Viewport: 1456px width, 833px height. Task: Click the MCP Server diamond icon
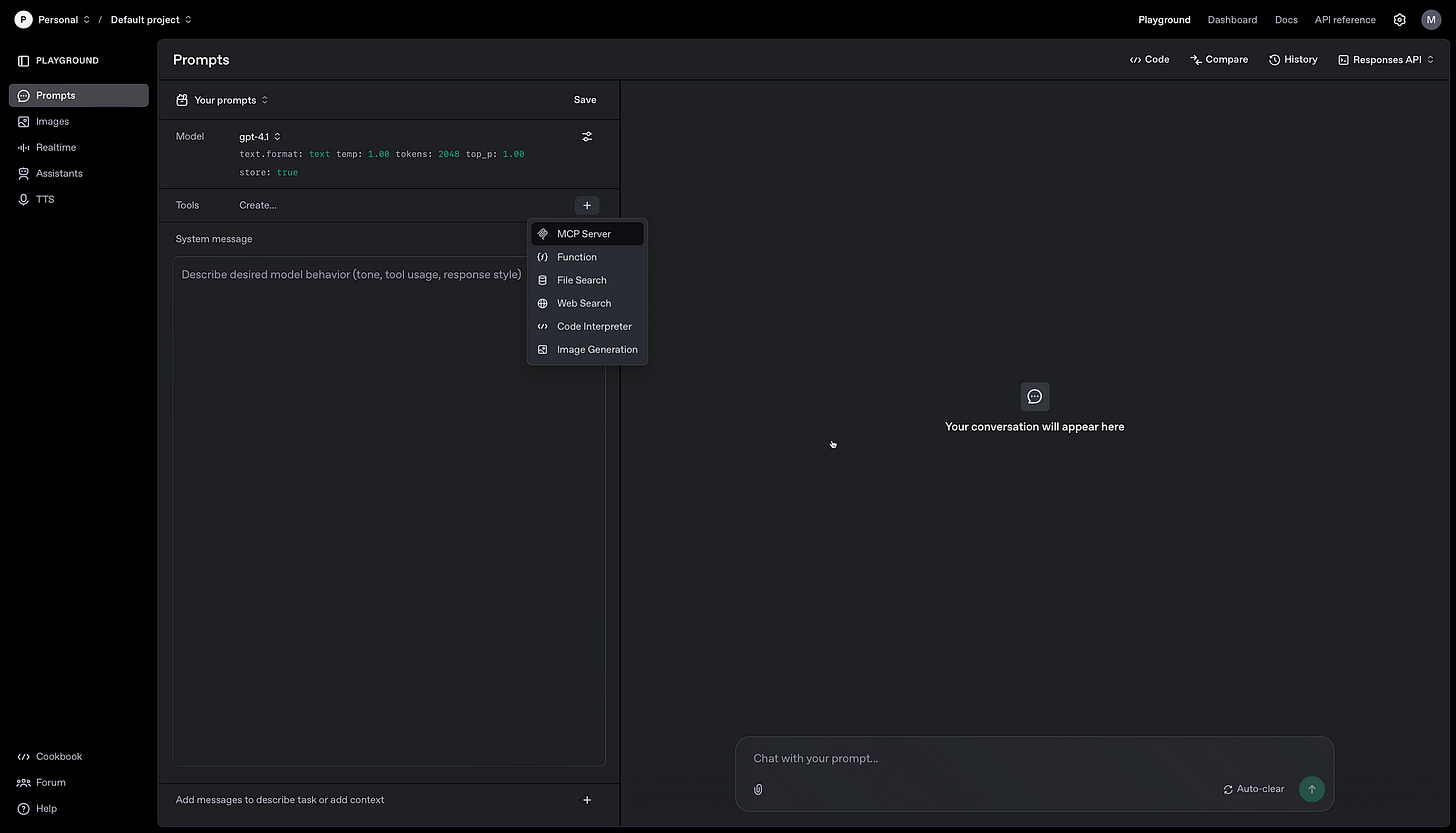pyautogui.click(x=543, y=234)
